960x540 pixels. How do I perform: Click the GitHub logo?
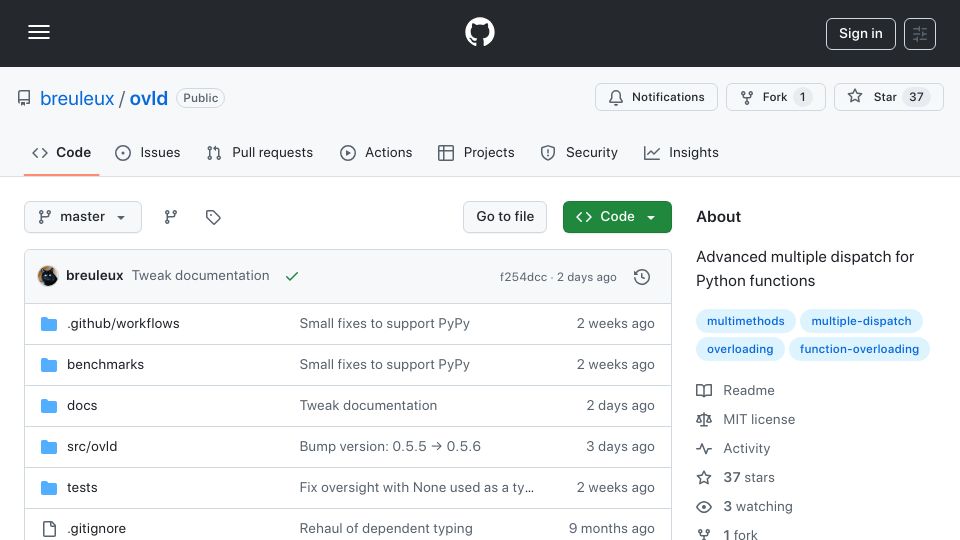(479, 32)
